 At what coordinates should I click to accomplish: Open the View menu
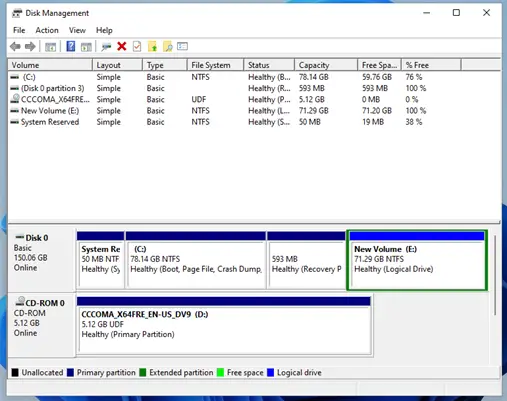tap(77, 30)
